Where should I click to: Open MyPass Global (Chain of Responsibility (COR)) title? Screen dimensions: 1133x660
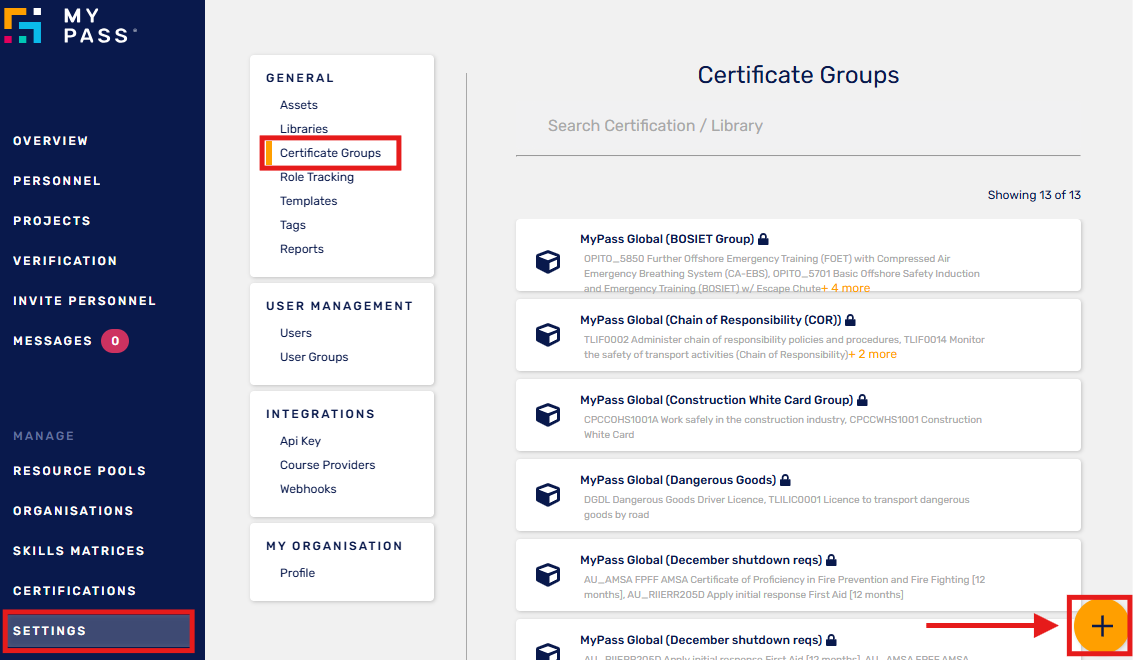[711, 320]
